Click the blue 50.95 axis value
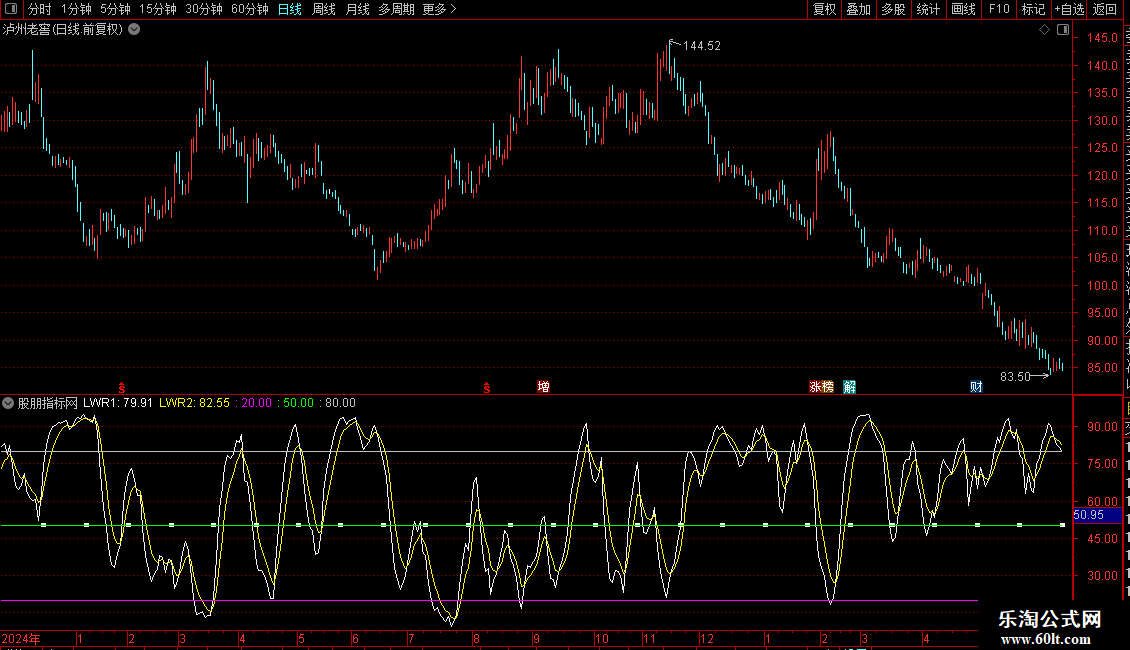The image size is (1130, 650). (x=1089, y=515)
